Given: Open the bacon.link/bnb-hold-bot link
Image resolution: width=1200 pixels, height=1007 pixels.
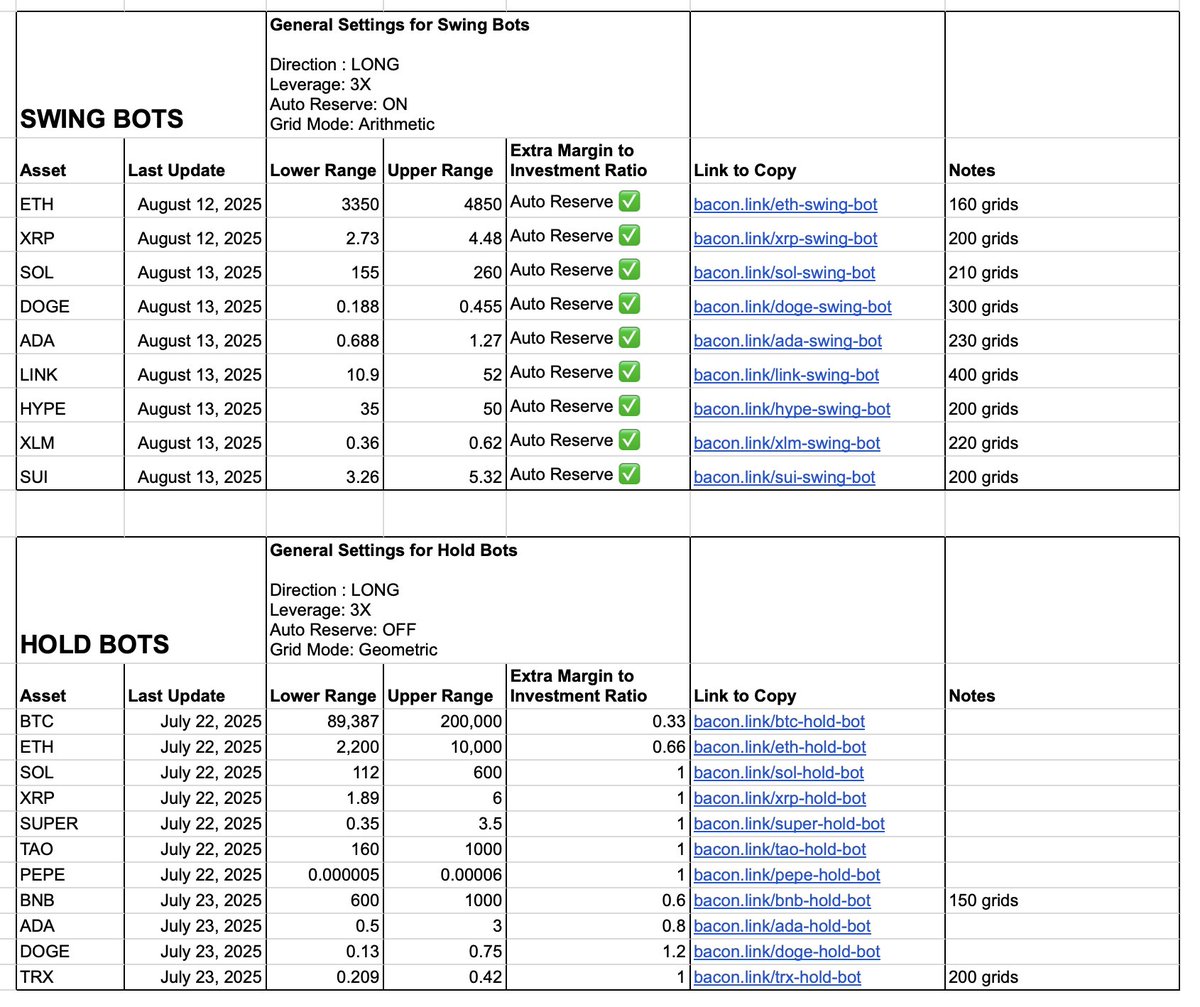Looking at the screenshot, I should (782, 901).
